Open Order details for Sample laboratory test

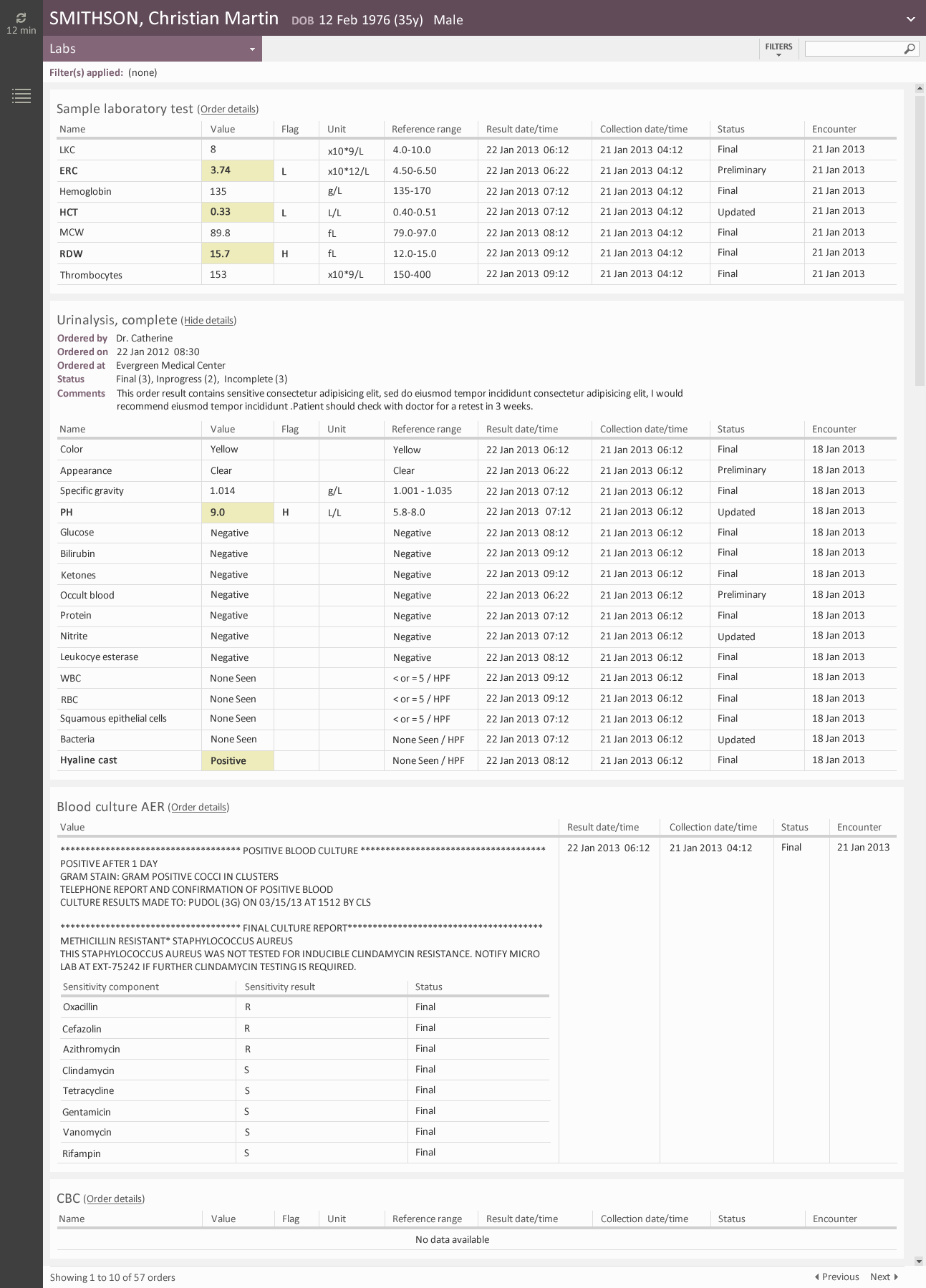click(228, 109)
